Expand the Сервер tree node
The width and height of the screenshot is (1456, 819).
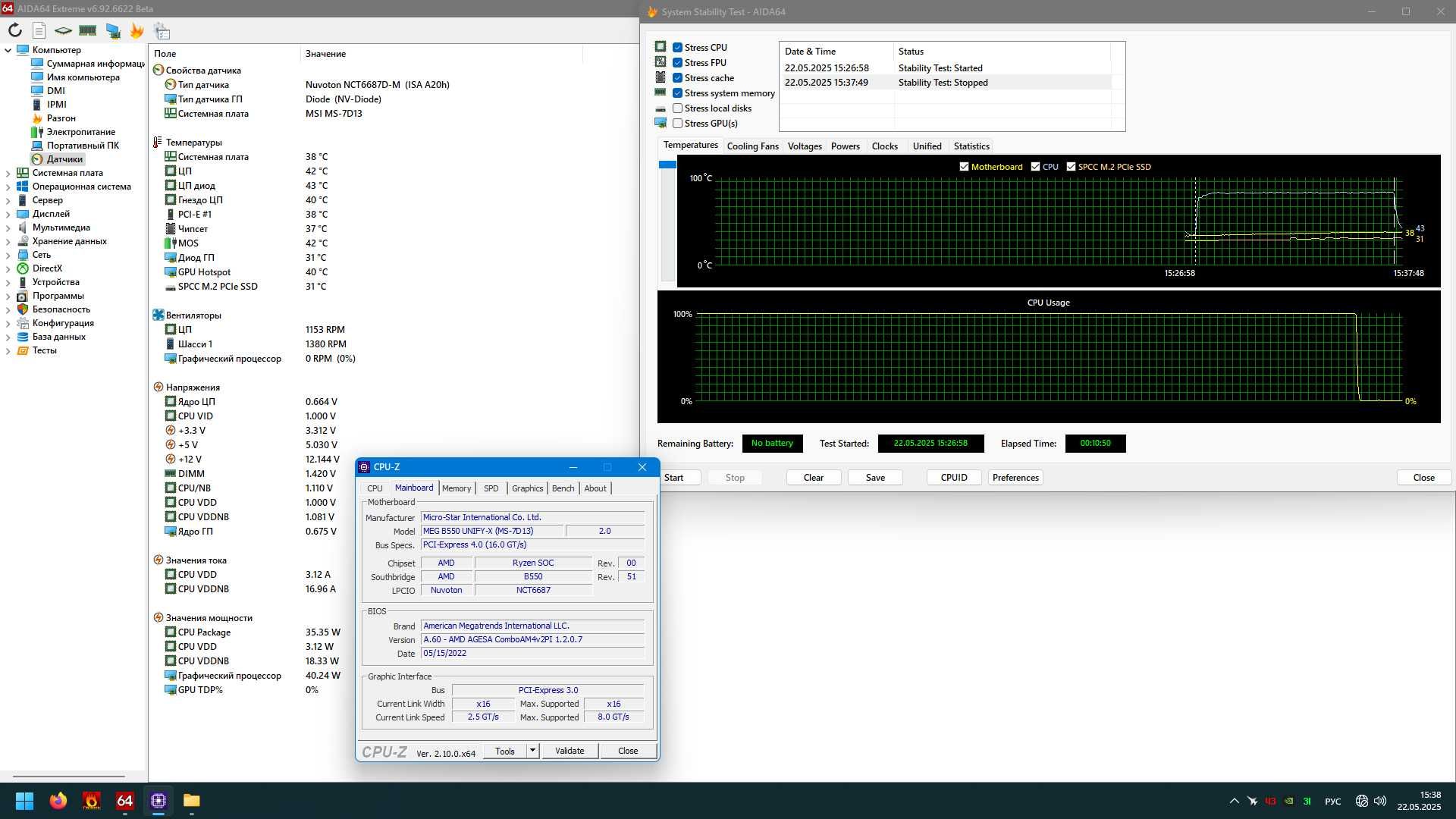(x=8, y=200)
